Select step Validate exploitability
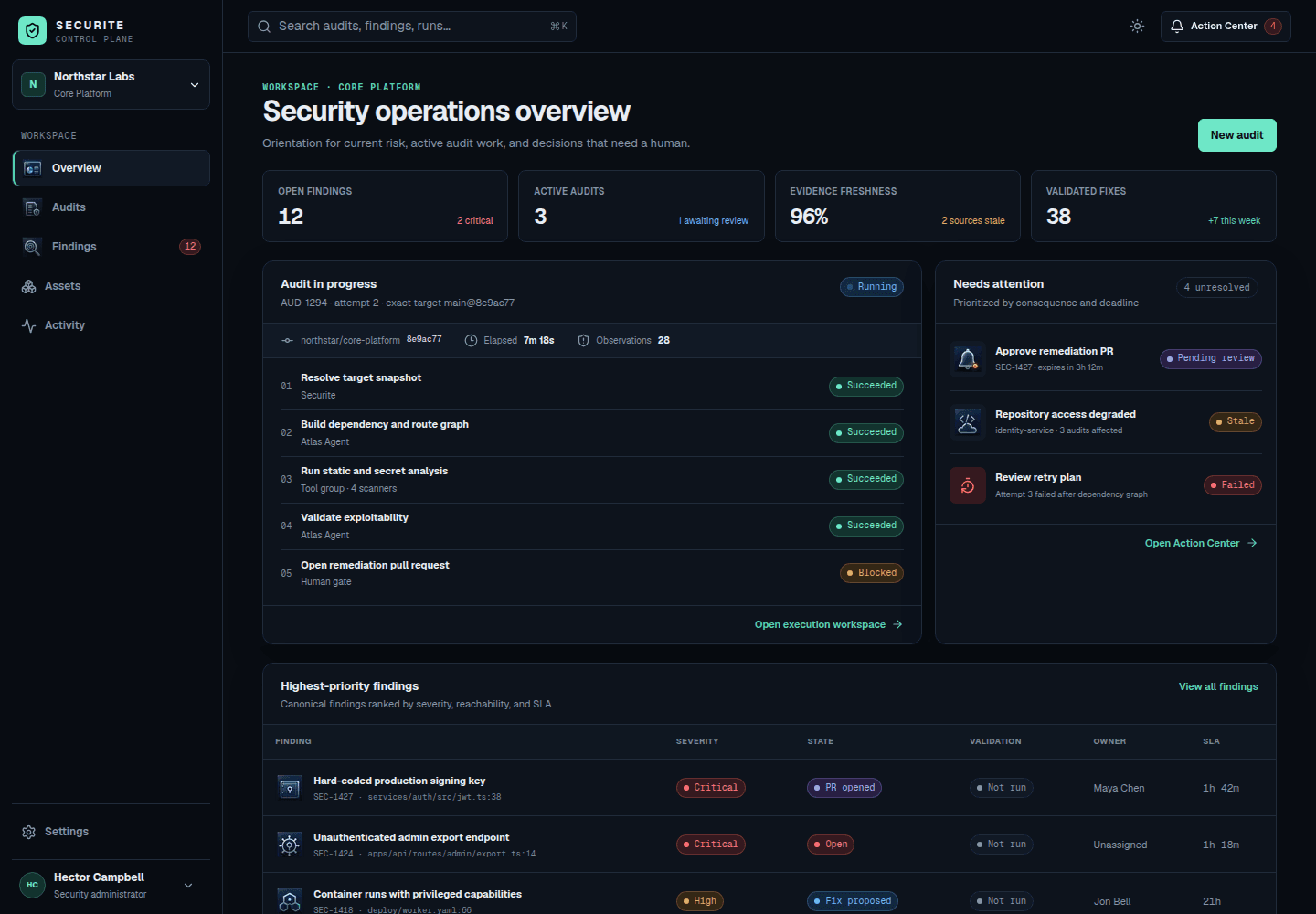This screenshot has width=1316, height=914. click(x=592, y=526)
